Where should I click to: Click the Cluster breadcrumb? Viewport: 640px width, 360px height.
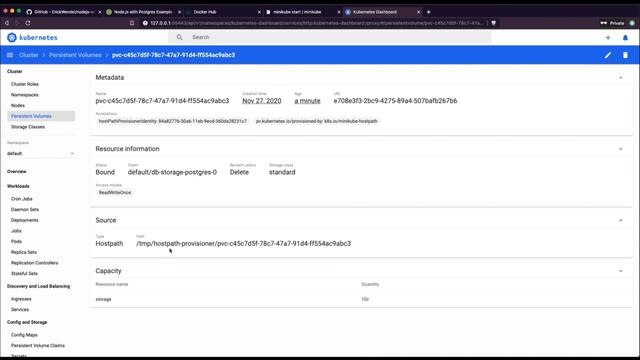29,55
